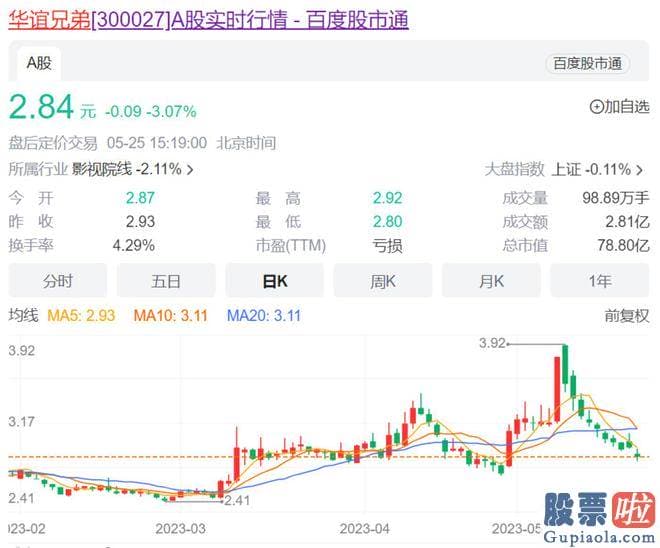Screen dimensions: 660x548
Task: Click the 2023-03 date label on the axis
Action: point(181,529)
